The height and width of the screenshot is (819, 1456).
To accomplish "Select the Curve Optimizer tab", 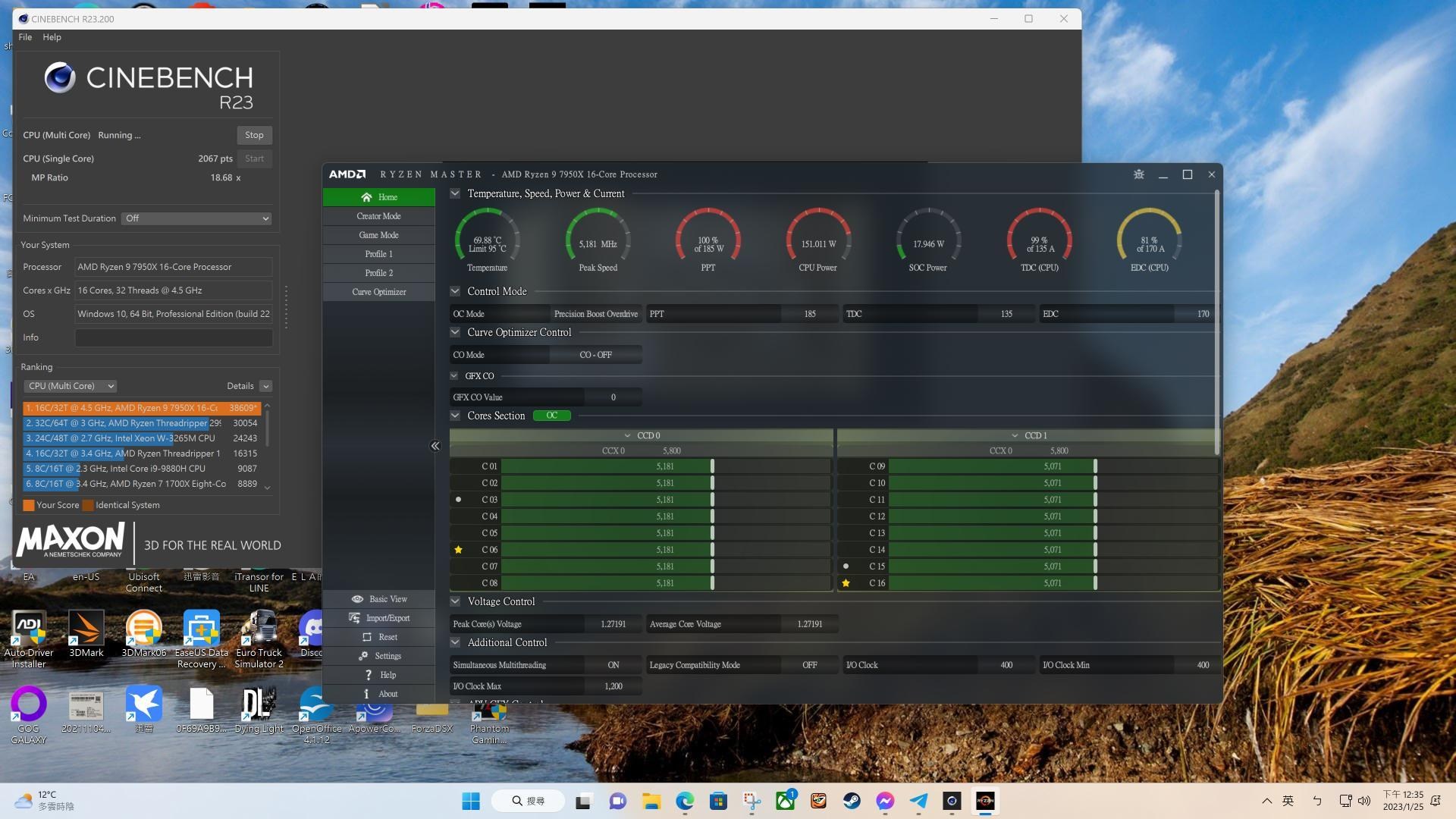I will click(378, 292).
